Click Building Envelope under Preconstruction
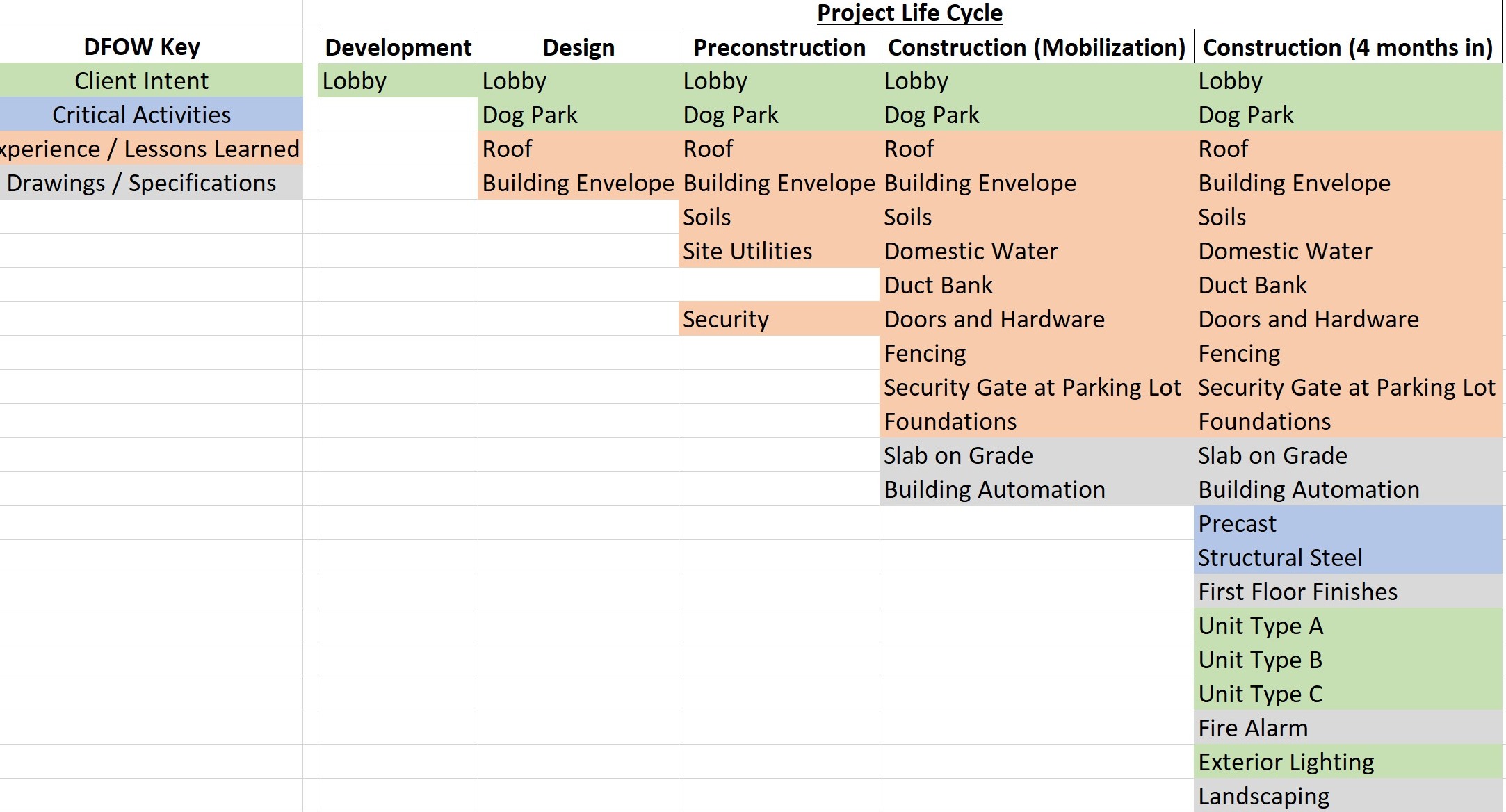This screenshot has width=1506, height=812. click(777, 182)
